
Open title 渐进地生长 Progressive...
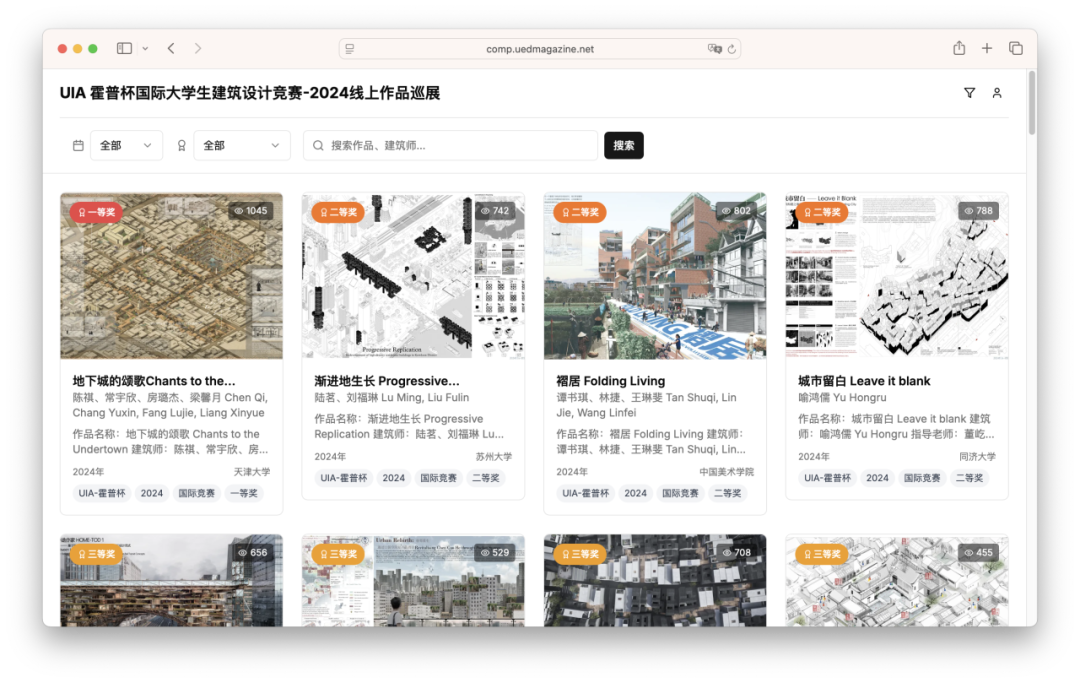[x=387, y=381]
